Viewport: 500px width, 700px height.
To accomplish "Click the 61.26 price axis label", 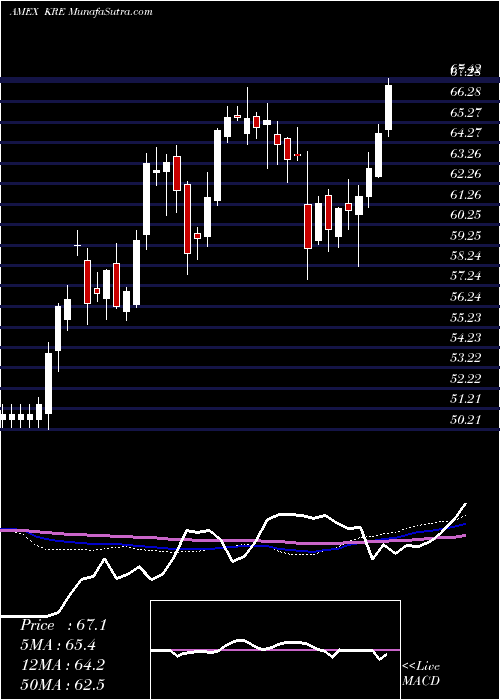I will [x=466, y=195].
